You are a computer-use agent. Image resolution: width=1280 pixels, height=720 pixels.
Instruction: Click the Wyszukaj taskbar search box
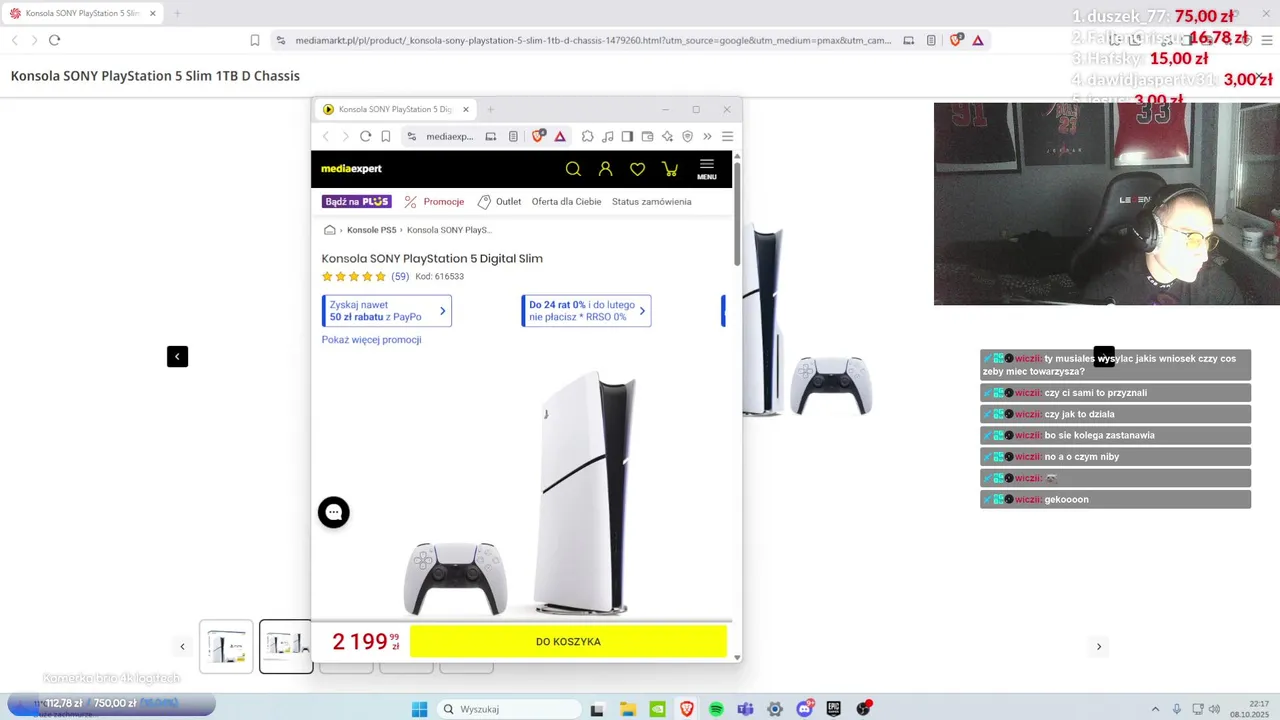pyautogui.click(x=509, y=709)
